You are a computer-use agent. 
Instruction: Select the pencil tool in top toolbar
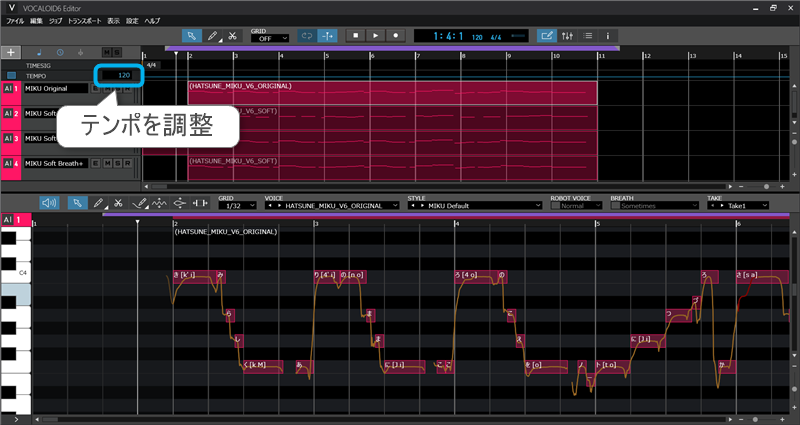pos(212,36)
